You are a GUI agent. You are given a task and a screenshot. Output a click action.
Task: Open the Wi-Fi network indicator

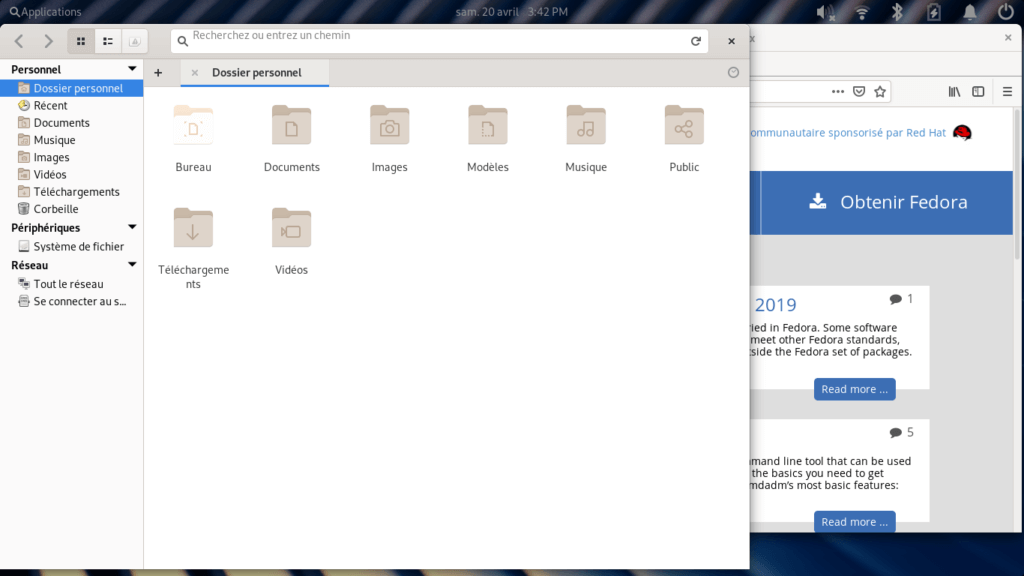tap(862, 12)
